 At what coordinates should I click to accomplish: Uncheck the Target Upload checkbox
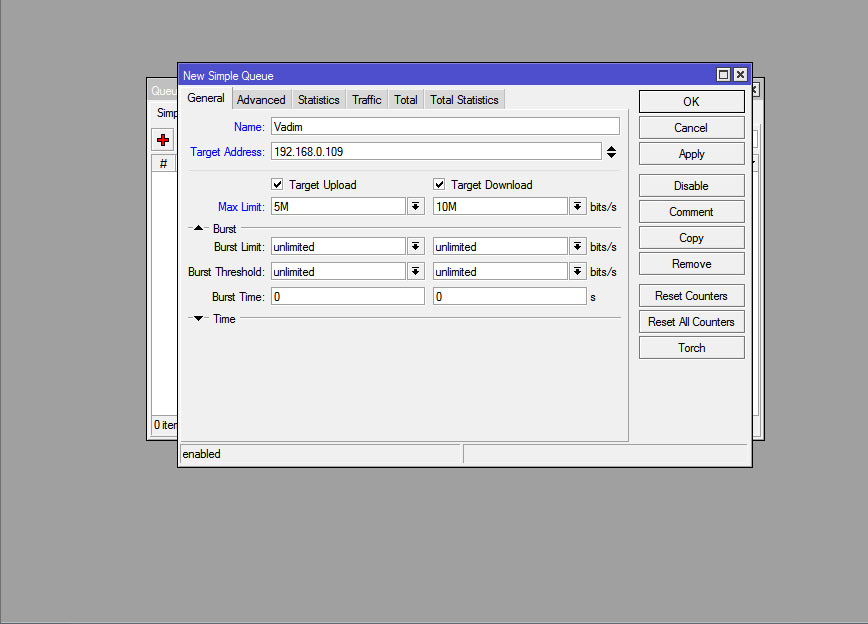(278, 185)
